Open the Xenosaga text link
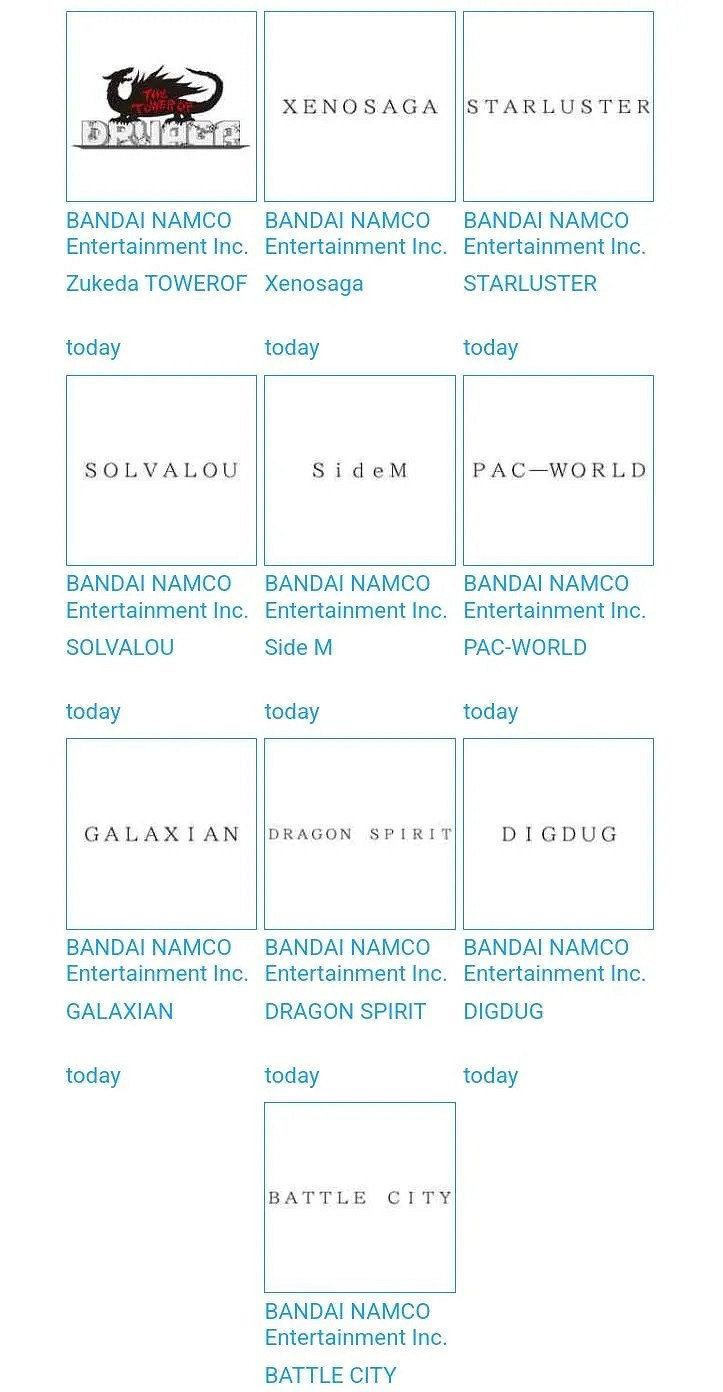Image resolution: width=723 pixels, height=1392 pixels. (314, 284)
